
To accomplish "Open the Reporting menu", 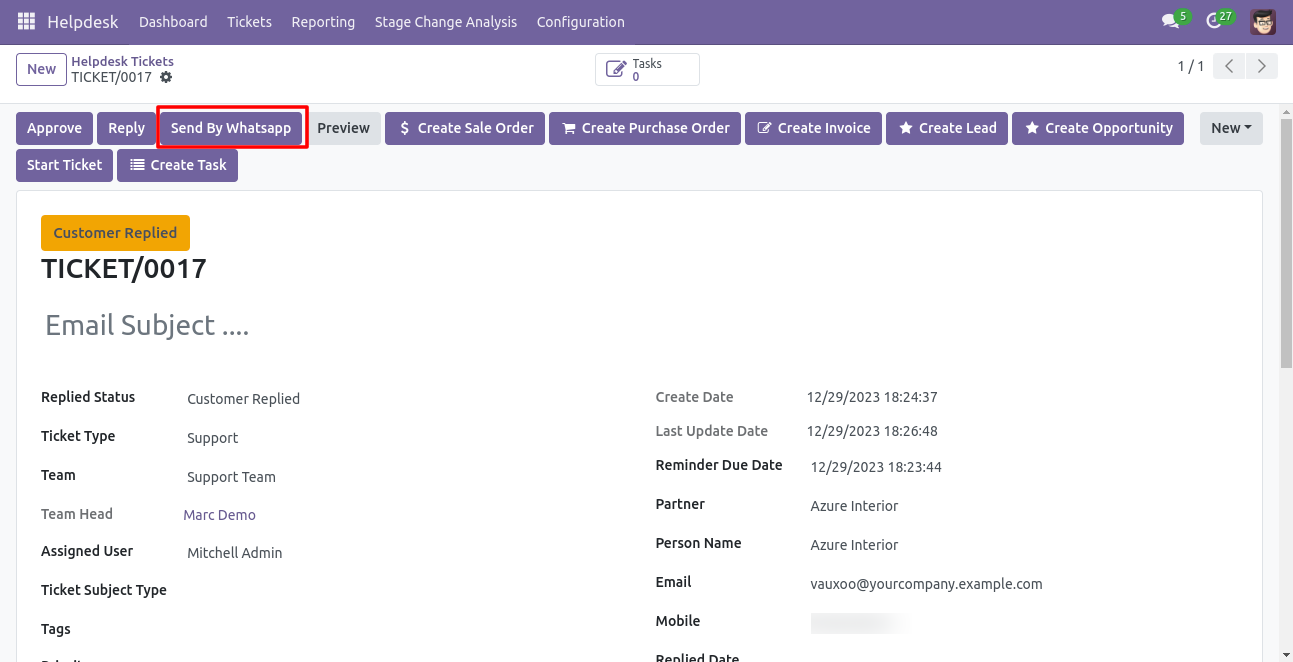I will pos(323,21).
